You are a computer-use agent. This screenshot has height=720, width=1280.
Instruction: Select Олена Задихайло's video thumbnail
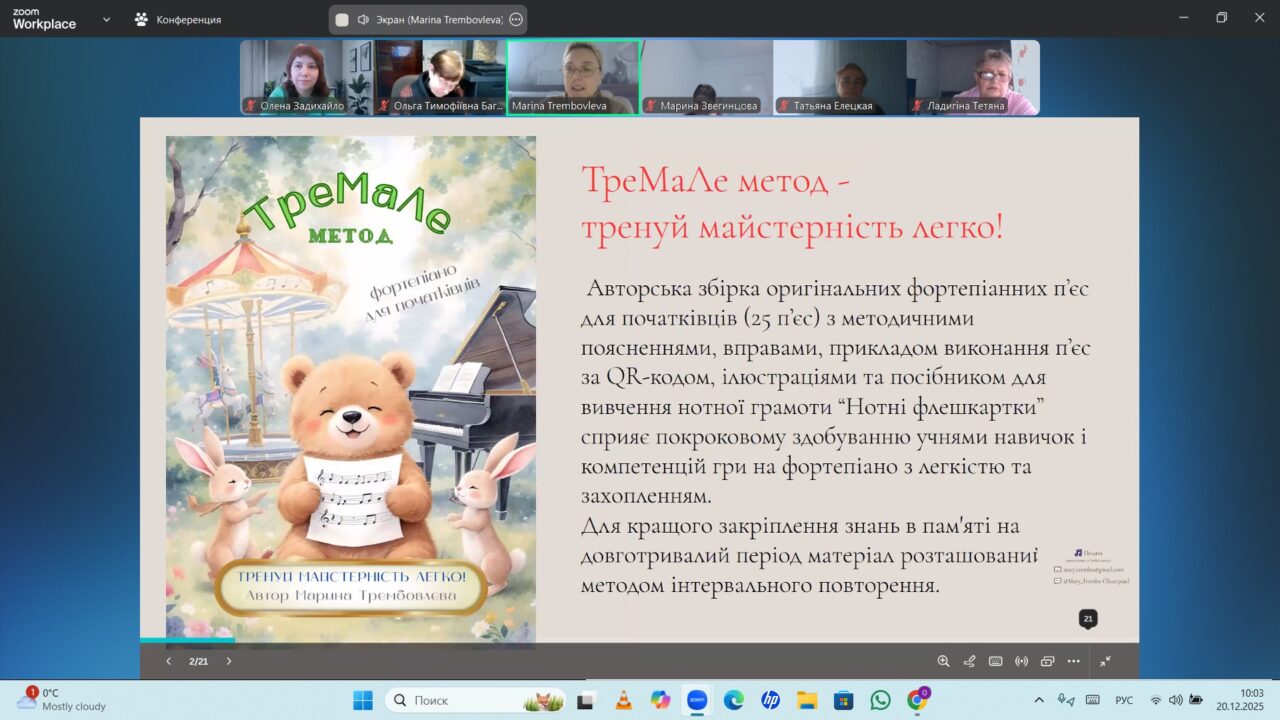306,77
